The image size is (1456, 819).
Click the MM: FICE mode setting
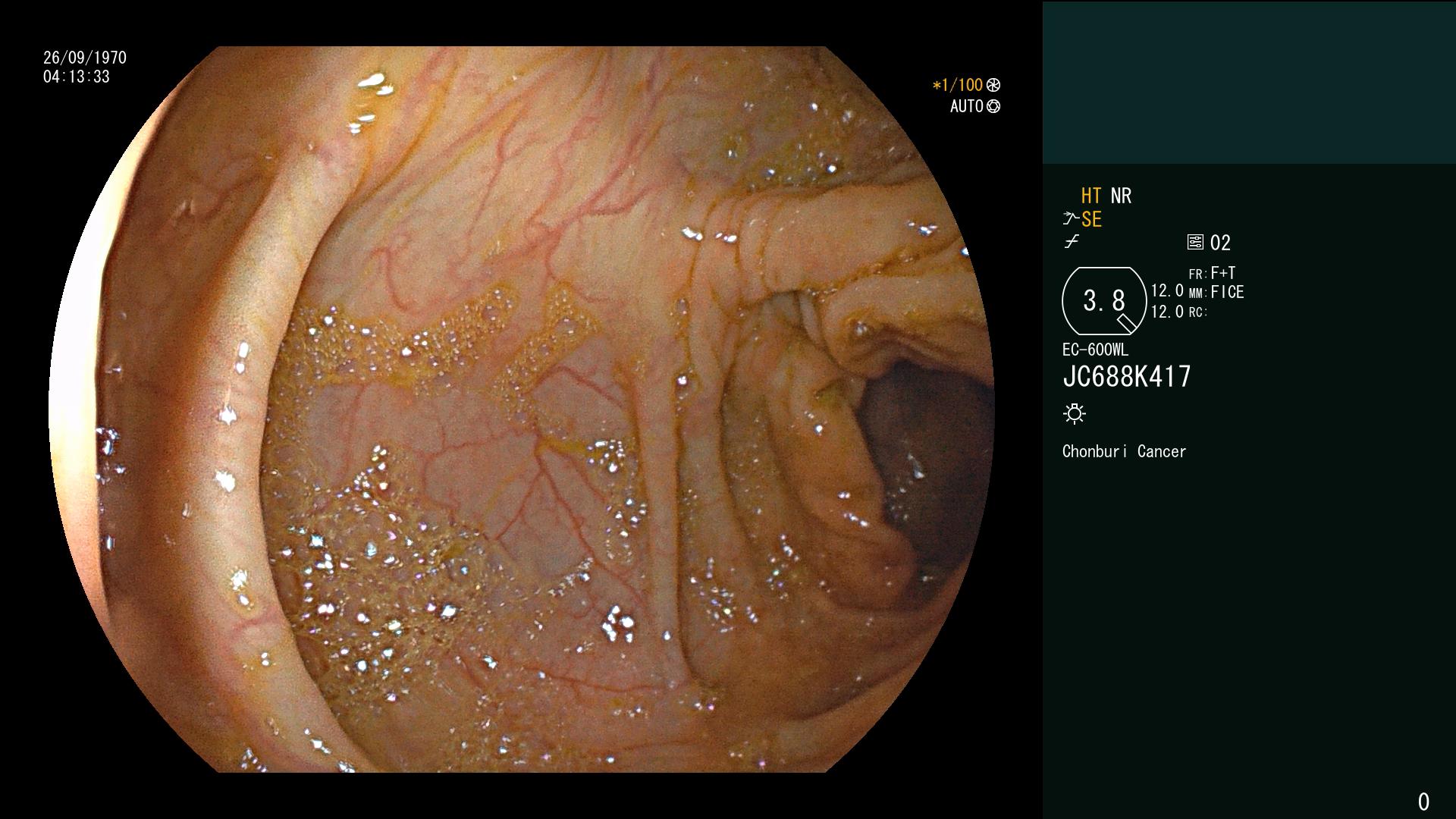click(1216, 292)
